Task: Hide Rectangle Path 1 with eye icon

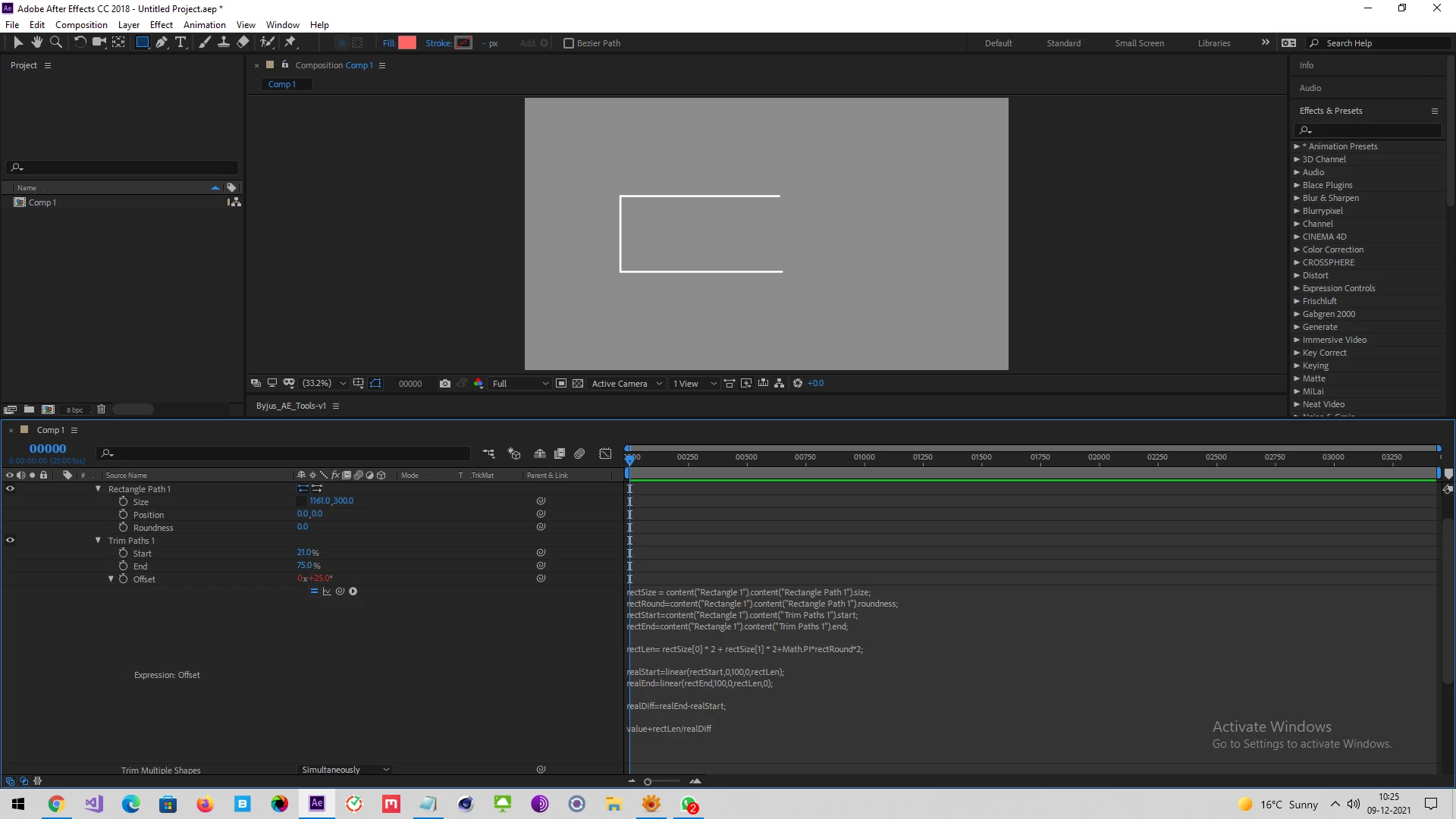Action: point(10,489)
